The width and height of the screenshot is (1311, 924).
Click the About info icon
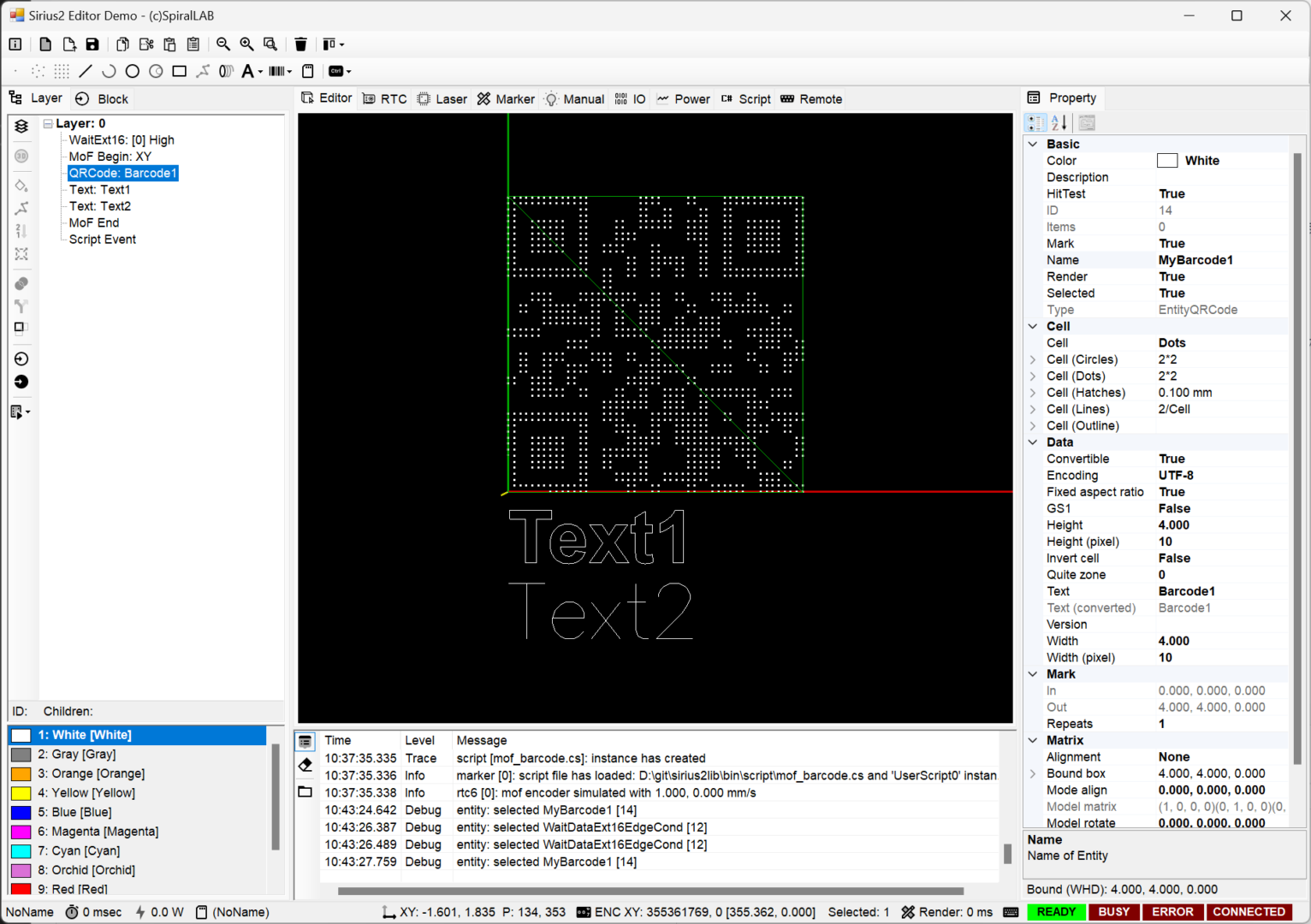tap(15, 44)
